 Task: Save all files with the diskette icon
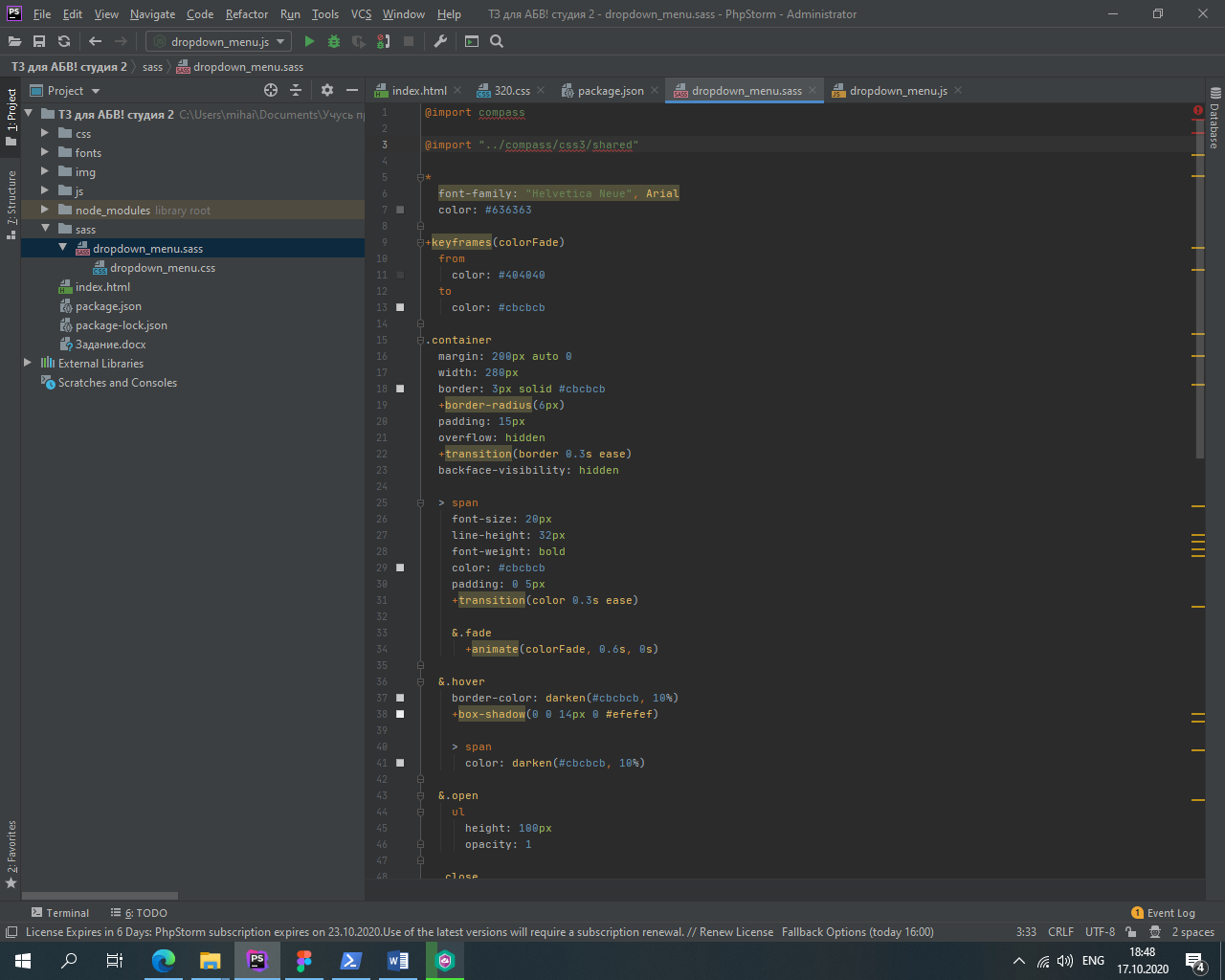39,41
